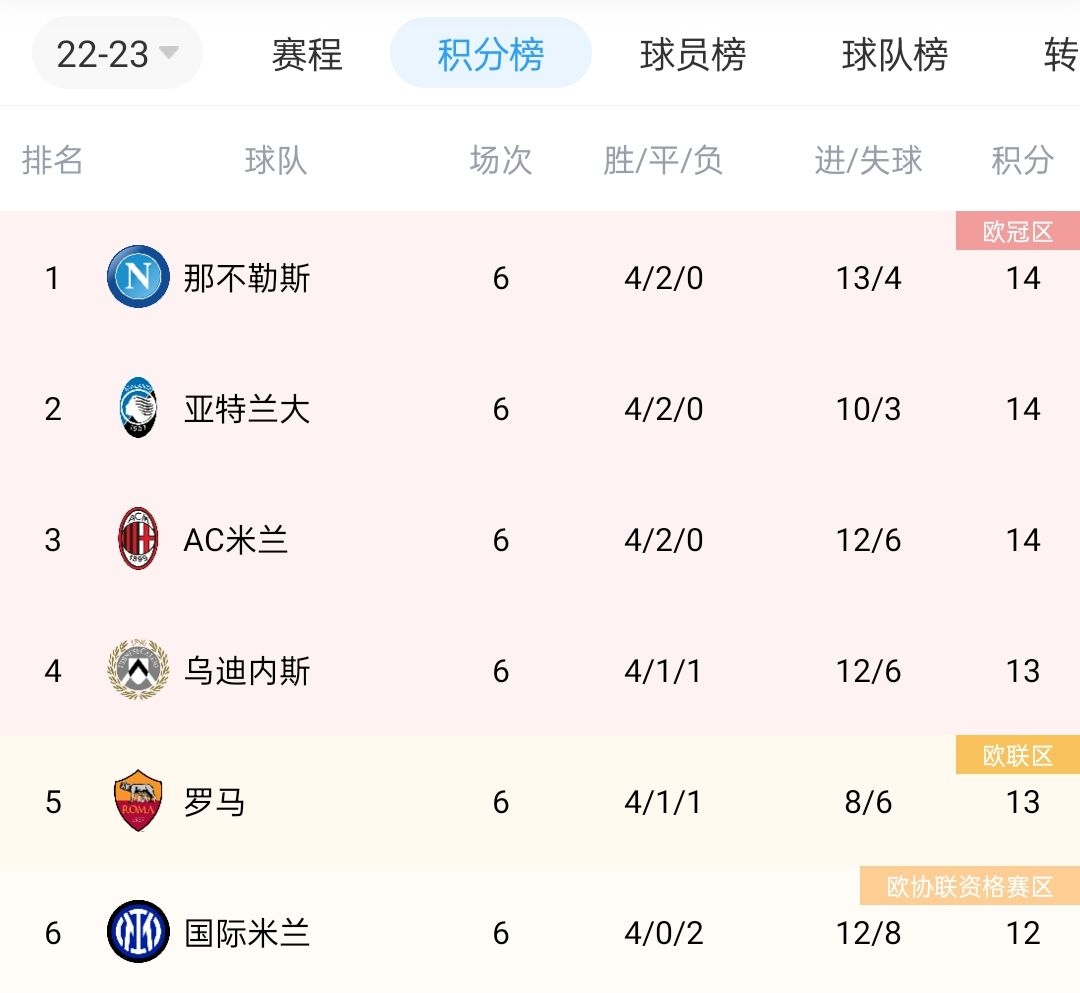Tap the AS Roma crest
Viewport: 1080px width, 993px height.
[138, 800]
